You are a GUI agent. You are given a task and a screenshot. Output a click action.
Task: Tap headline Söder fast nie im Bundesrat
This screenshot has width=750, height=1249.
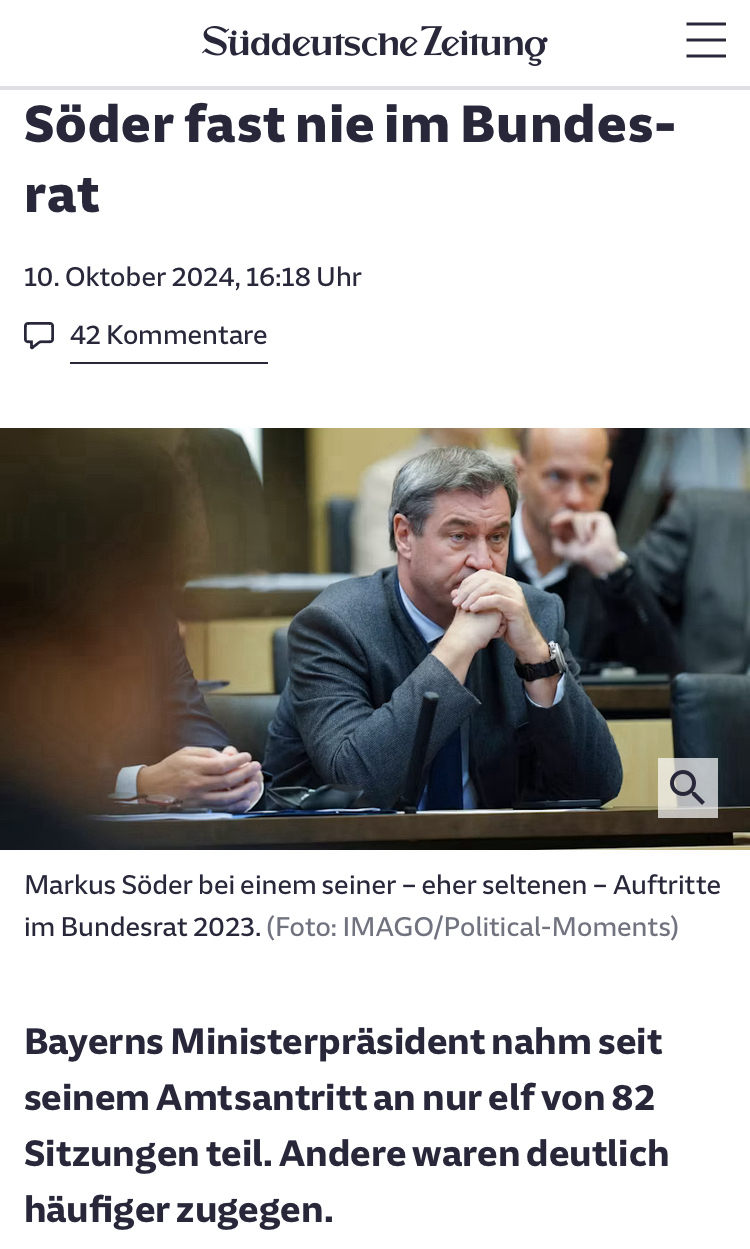pyautogui.click(x=350, y=158)
